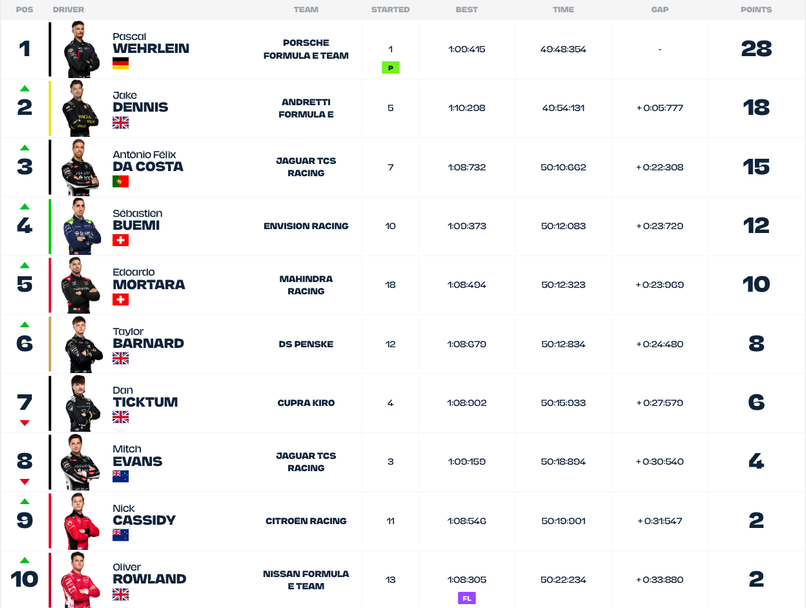Click the green team color bar beside Buemi

coord(50,226)
